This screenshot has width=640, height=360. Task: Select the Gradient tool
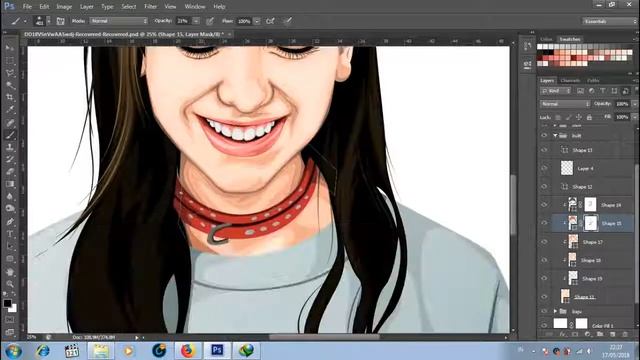[10, 184]
